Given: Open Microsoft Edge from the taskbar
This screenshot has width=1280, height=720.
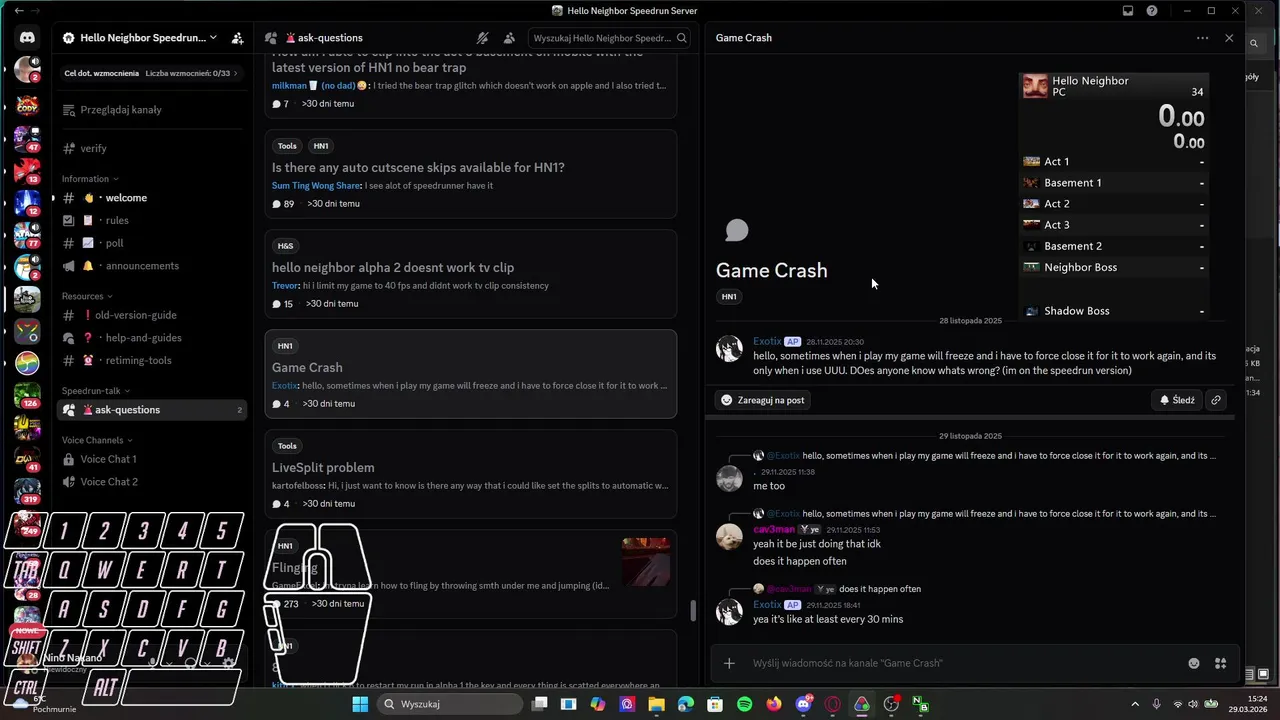Looking at the screenshot, I should [685, 704].
